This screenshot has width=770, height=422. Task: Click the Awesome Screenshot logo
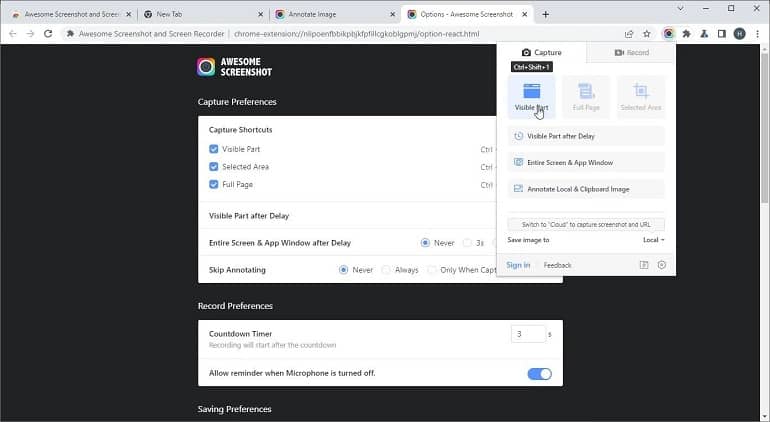pyautogui.click(x=234, y=67)
